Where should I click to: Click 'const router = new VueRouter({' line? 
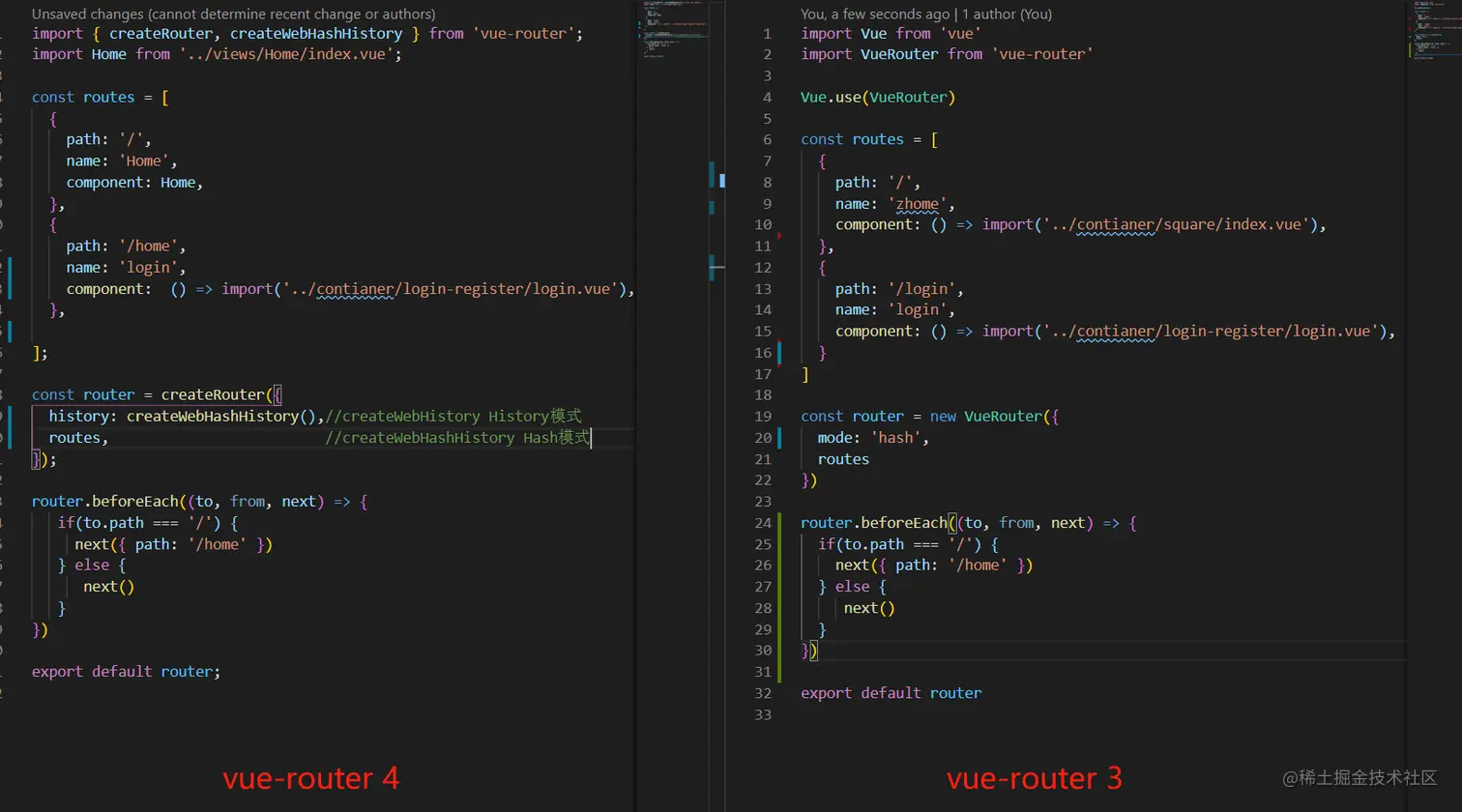(x=930, y=416)
